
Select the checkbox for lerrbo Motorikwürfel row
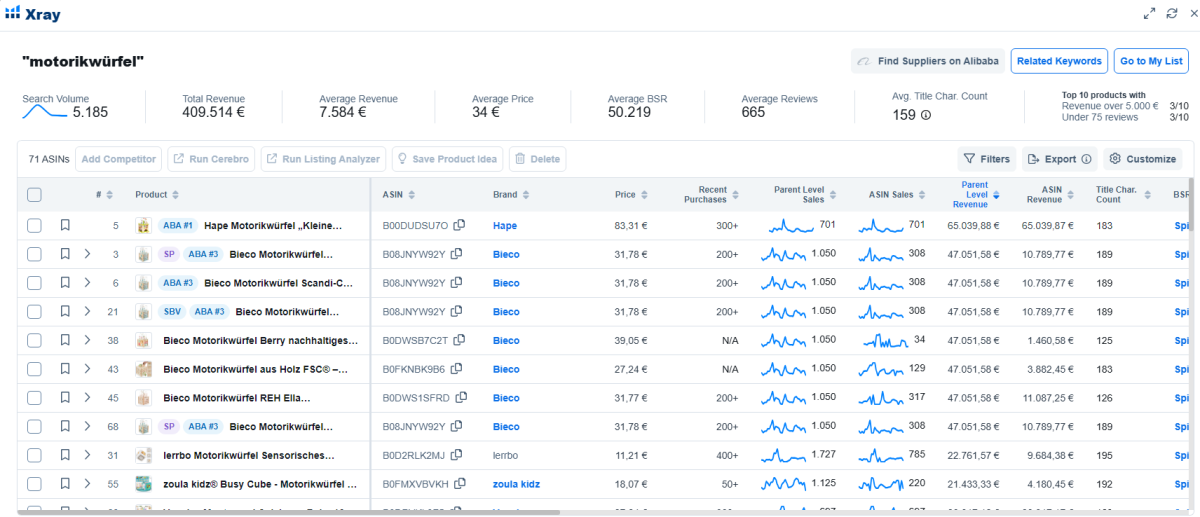(35, 456)
